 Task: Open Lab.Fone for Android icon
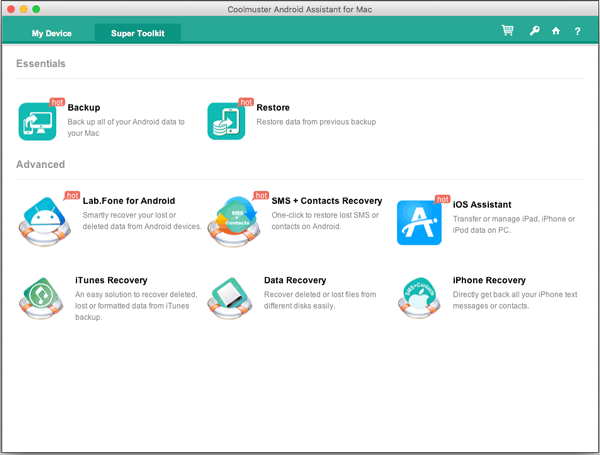(45, 221)
